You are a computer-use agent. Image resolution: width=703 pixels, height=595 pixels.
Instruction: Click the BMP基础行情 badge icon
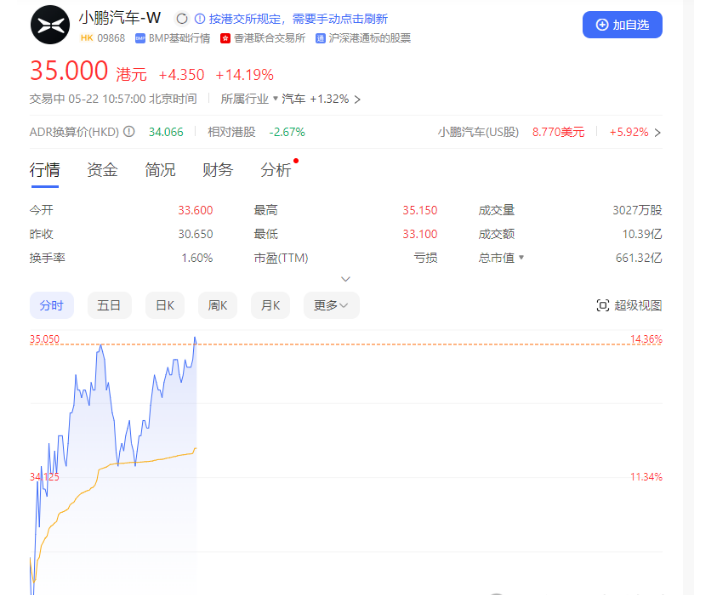pyautogui.click(x=140, y=39)
